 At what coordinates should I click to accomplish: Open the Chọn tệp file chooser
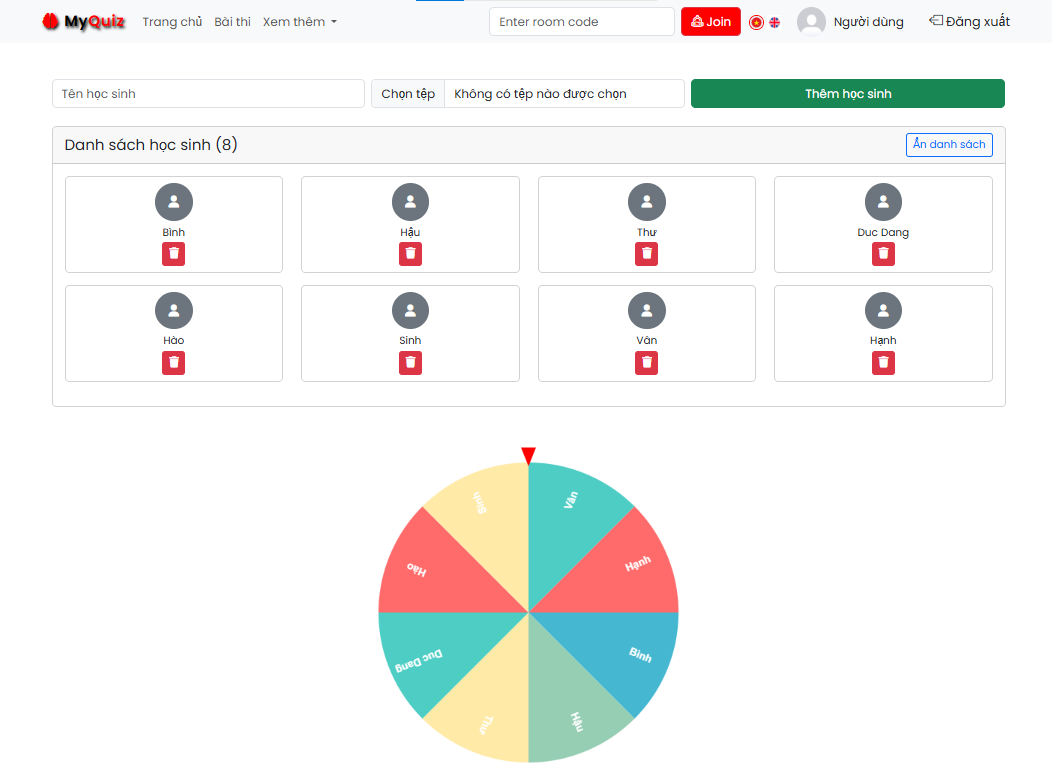[x=408, y=94]
